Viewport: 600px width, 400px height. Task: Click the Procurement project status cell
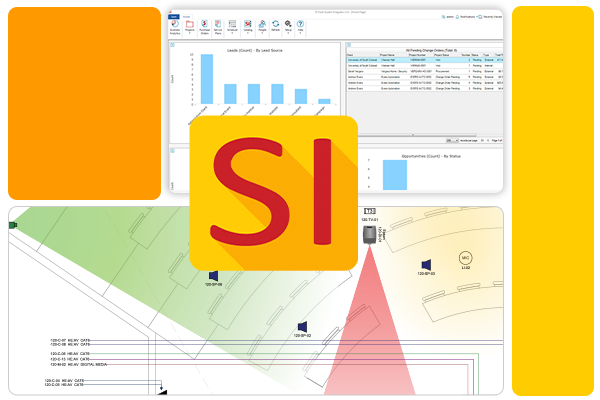tap(443, 72)
